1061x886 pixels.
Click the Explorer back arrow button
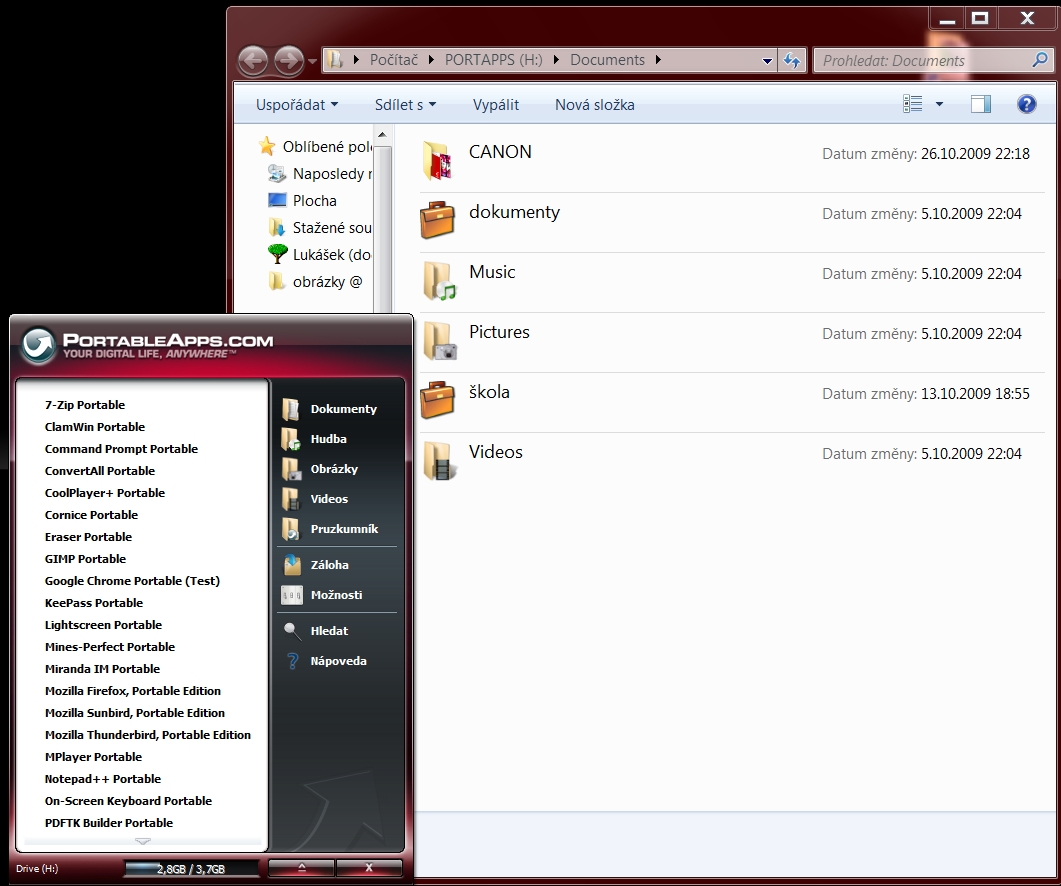tap(253, 61)
